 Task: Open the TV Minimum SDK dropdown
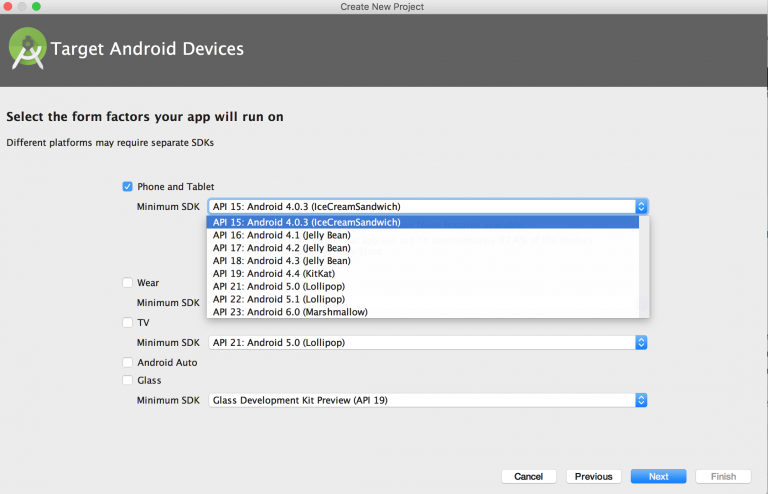[x=641, y=342]
